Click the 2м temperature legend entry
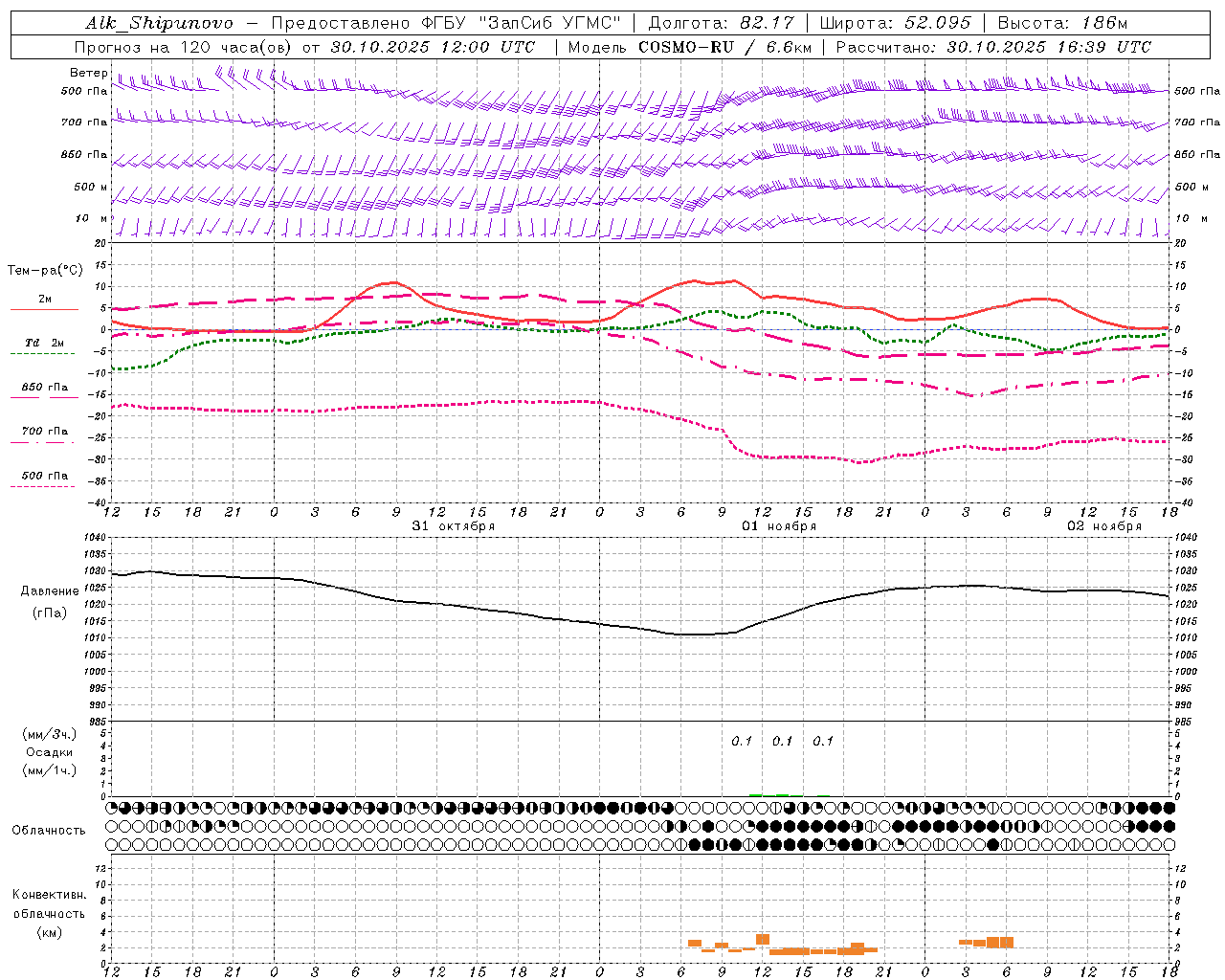This screenshot has width=1225, height=980. (44, 301)
